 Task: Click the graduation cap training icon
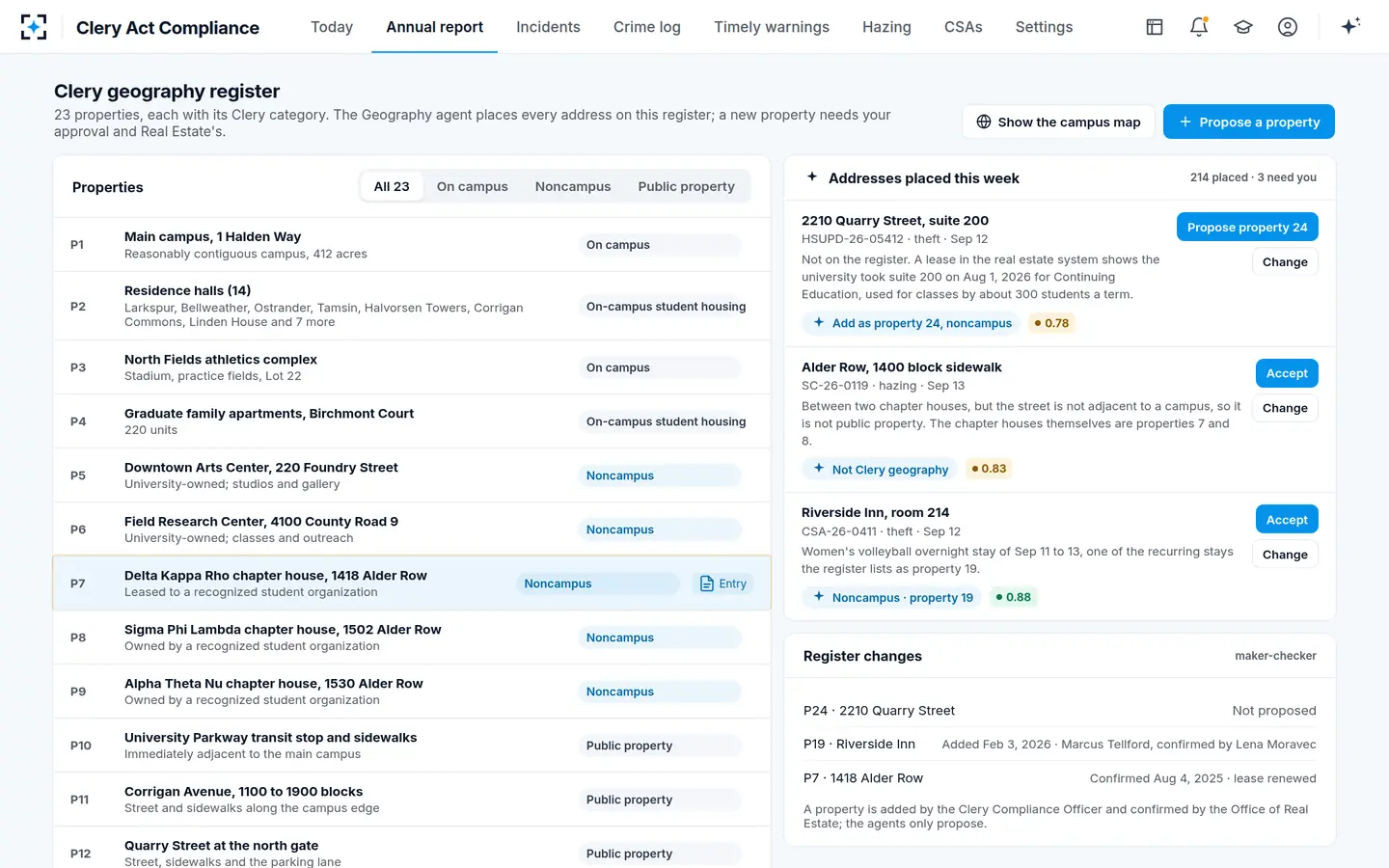(x=1243, y=27)
